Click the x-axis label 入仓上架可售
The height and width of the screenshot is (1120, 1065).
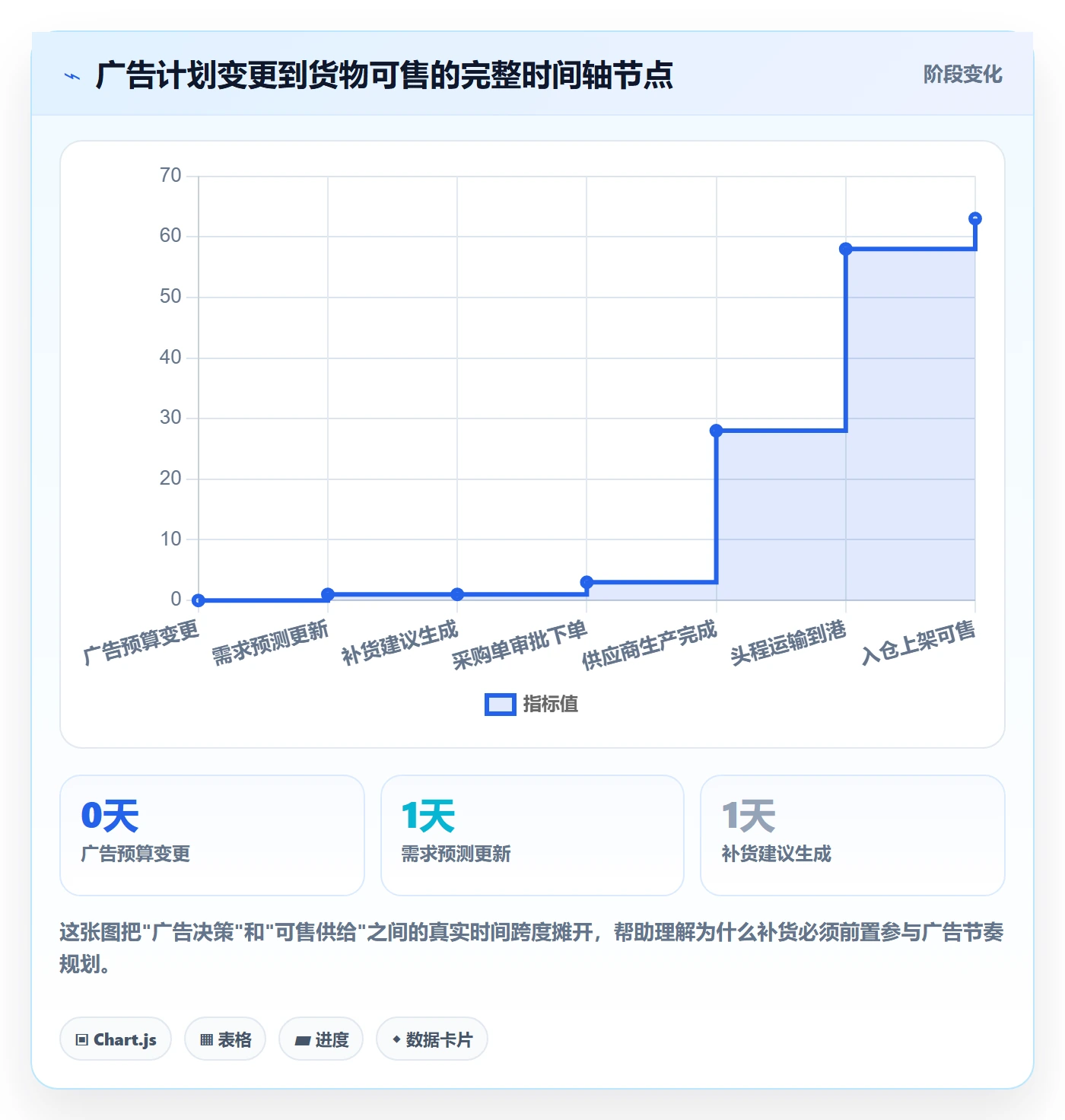coord(919,642)
